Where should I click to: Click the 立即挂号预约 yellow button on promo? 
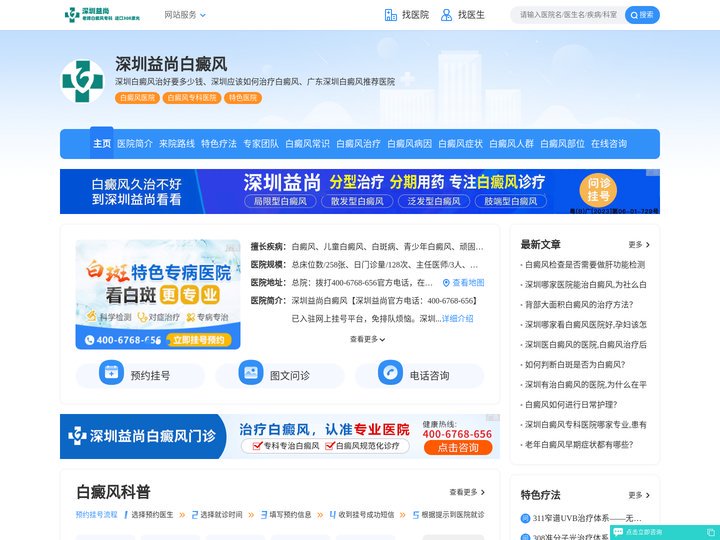(199, 340)
